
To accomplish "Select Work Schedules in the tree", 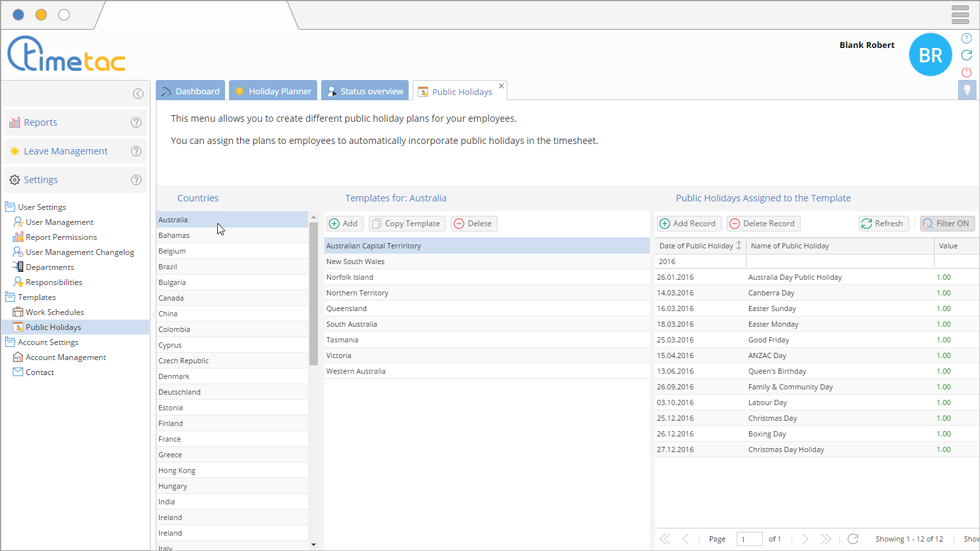I will [54, 312].
